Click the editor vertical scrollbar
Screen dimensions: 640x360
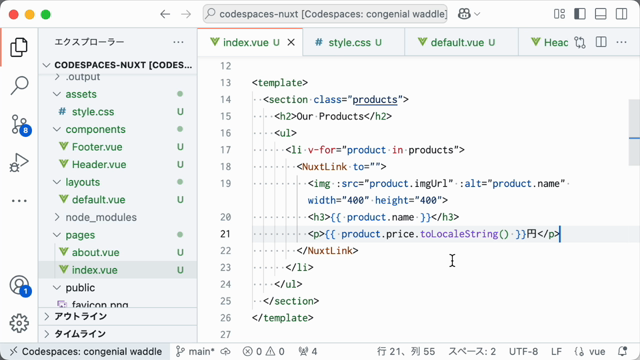[x=634, y=118]
